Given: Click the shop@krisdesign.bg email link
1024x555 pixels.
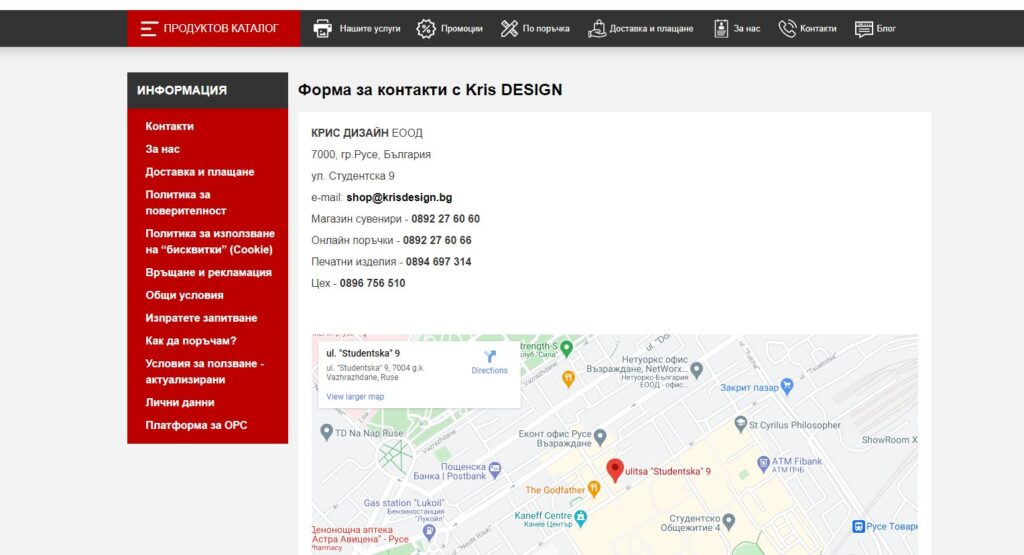Looking at the screenshot, I should point(399,197).
